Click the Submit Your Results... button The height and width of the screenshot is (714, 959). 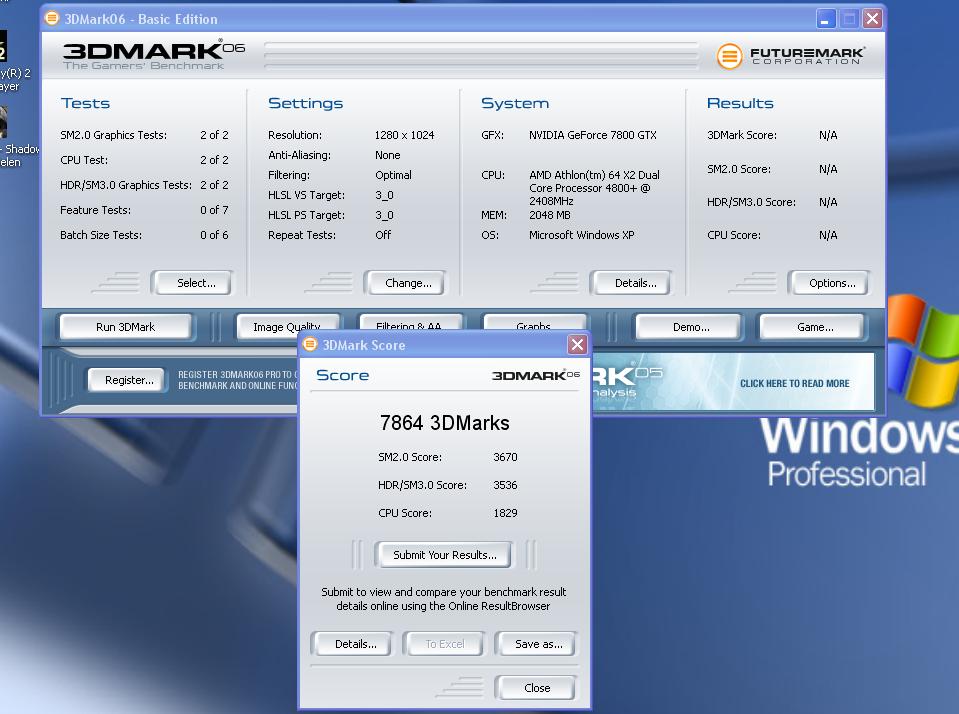pos(443,554)
